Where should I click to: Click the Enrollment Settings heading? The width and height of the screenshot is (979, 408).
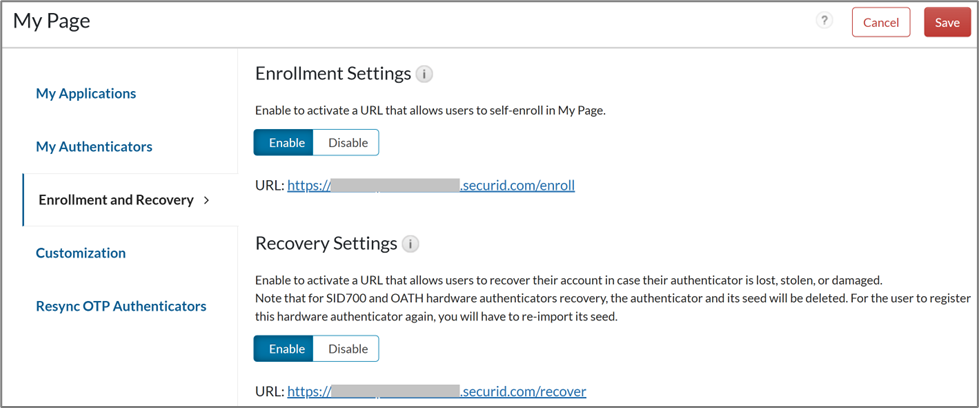[333, 74]
